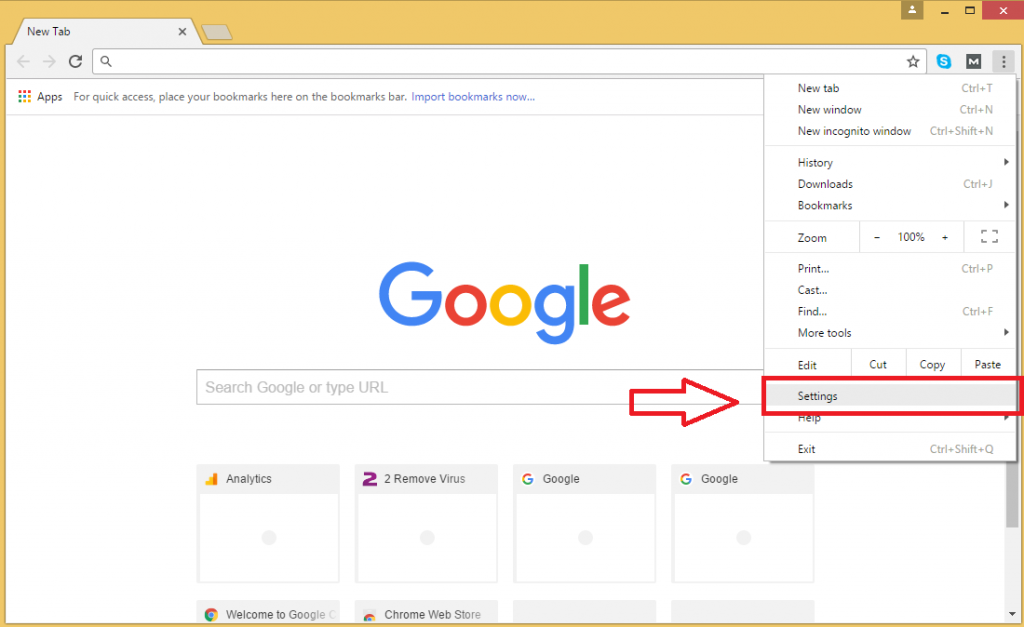This screenshot has width=1024, height=627.
Task: Decrease zoom with the minus button
Action: (x=877, y=237)
